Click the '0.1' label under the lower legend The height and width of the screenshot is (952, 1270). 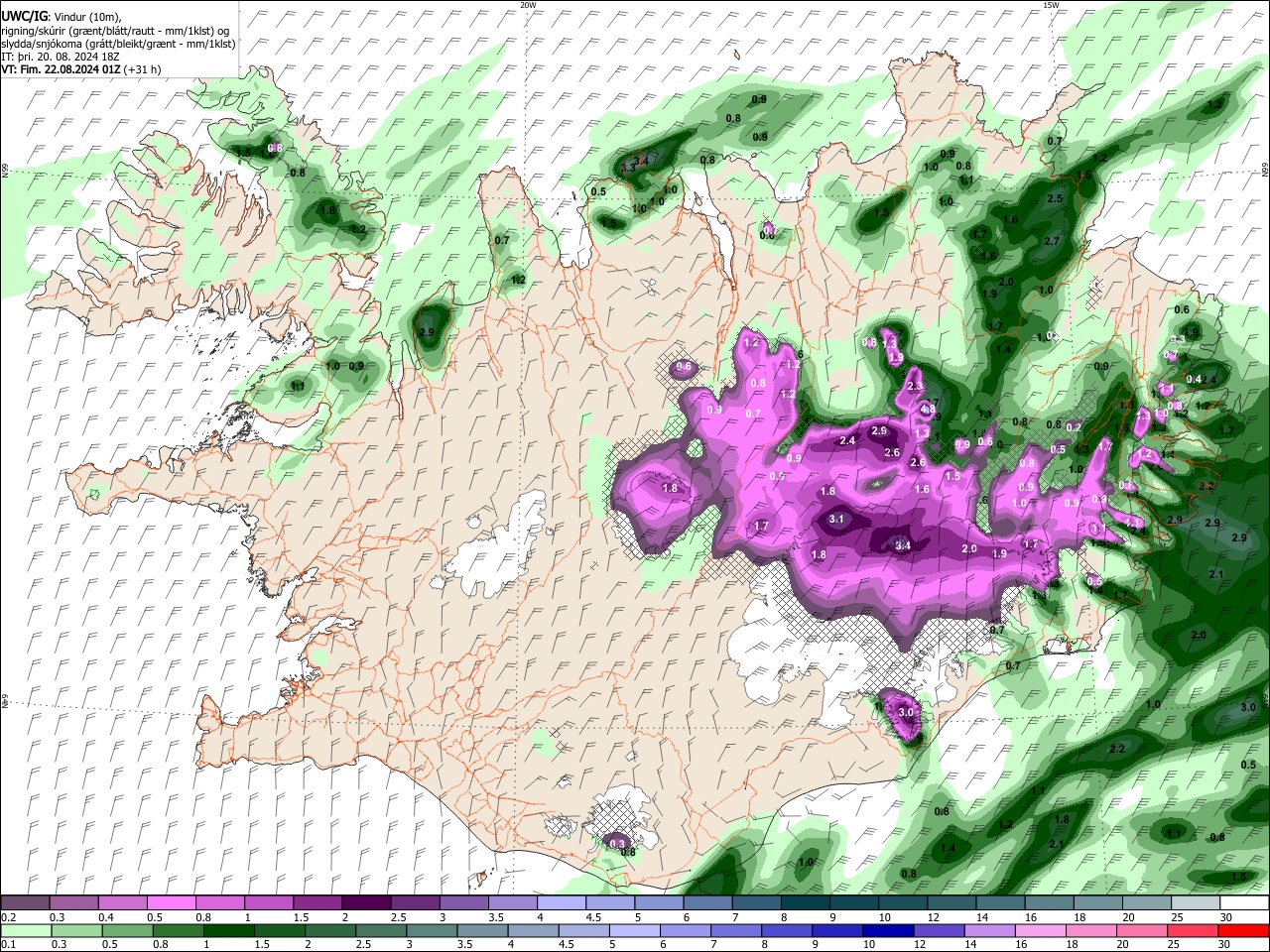(8, 944)
